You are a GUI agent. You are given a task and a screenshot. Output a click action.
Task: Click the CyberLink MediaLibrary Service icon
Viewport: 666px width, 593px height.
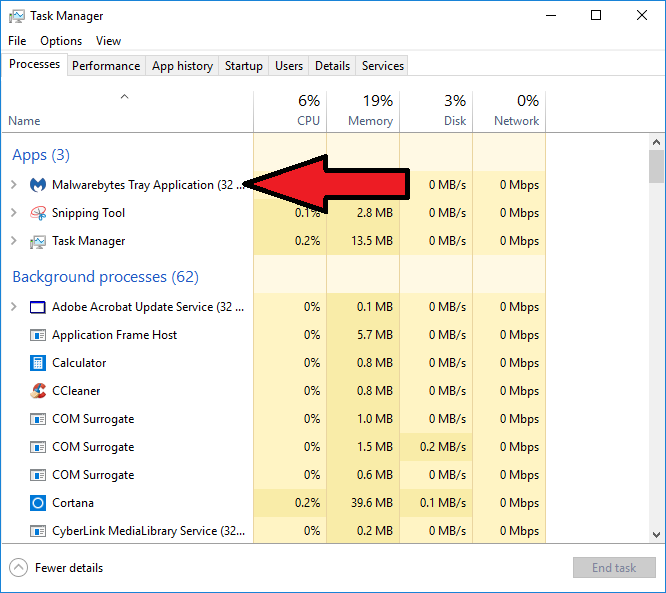click(38, 531)
